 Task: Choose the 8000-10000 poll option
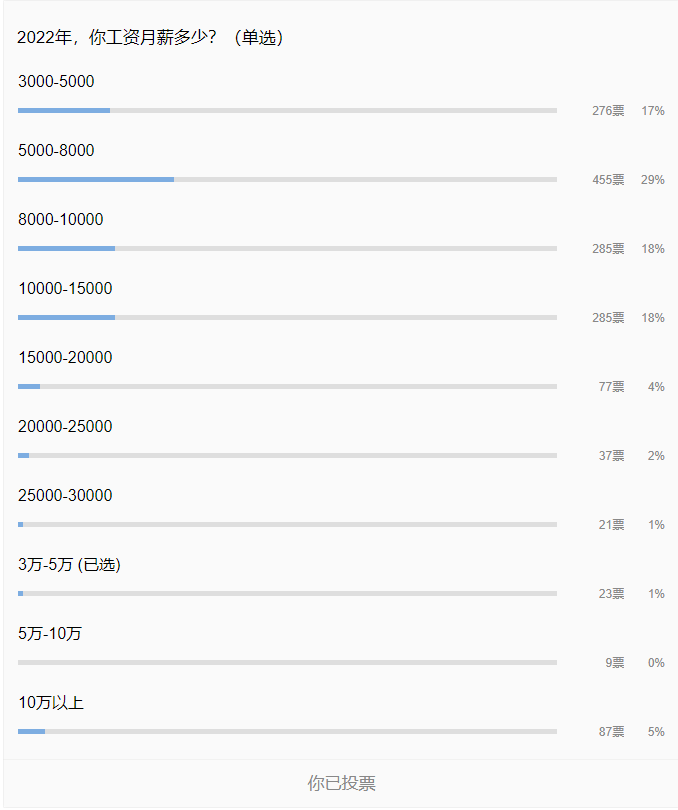(60, 220)
